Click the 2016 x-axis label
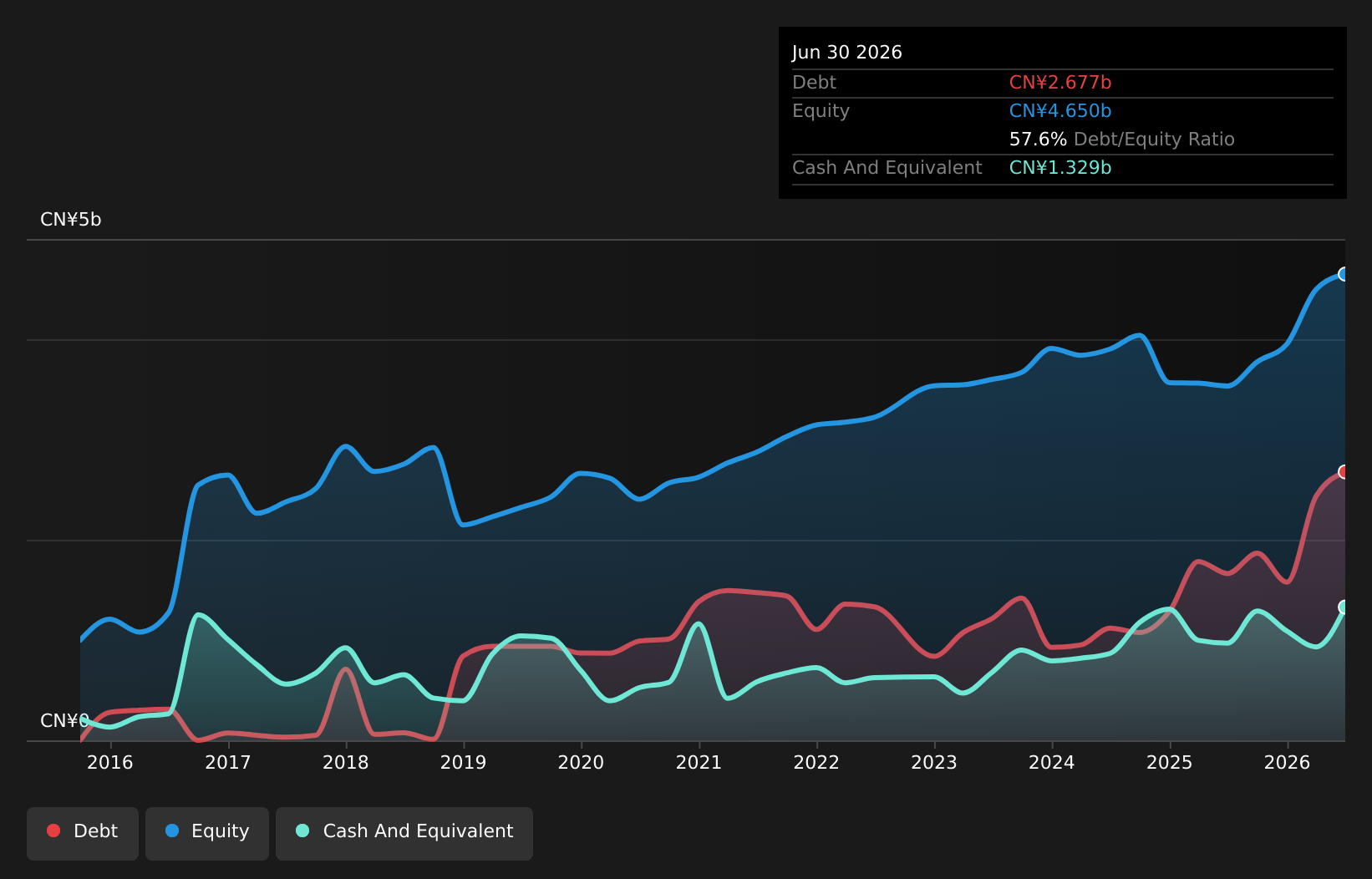 pyautogui.click(x=110, y=762)
